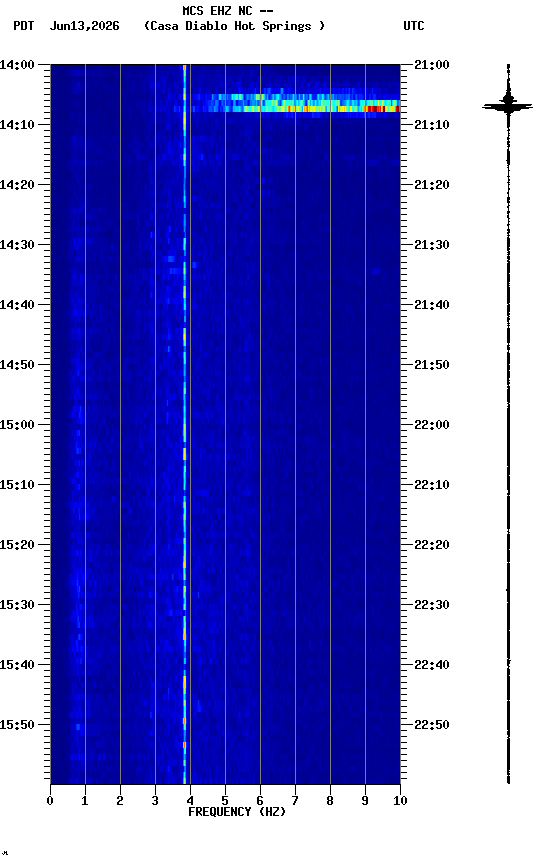Click the 4 Hz frequency tick label
The image size is (552, 864).
[190, 801]
